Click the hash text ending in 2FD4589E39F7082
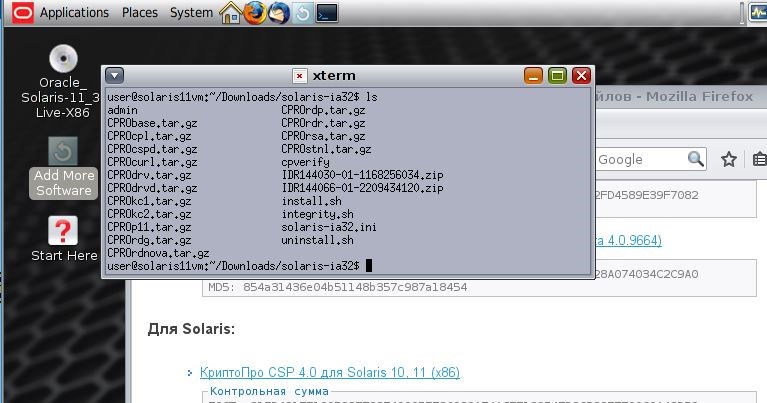The height and width of the screenshot is (403, 767). point(647,195)
